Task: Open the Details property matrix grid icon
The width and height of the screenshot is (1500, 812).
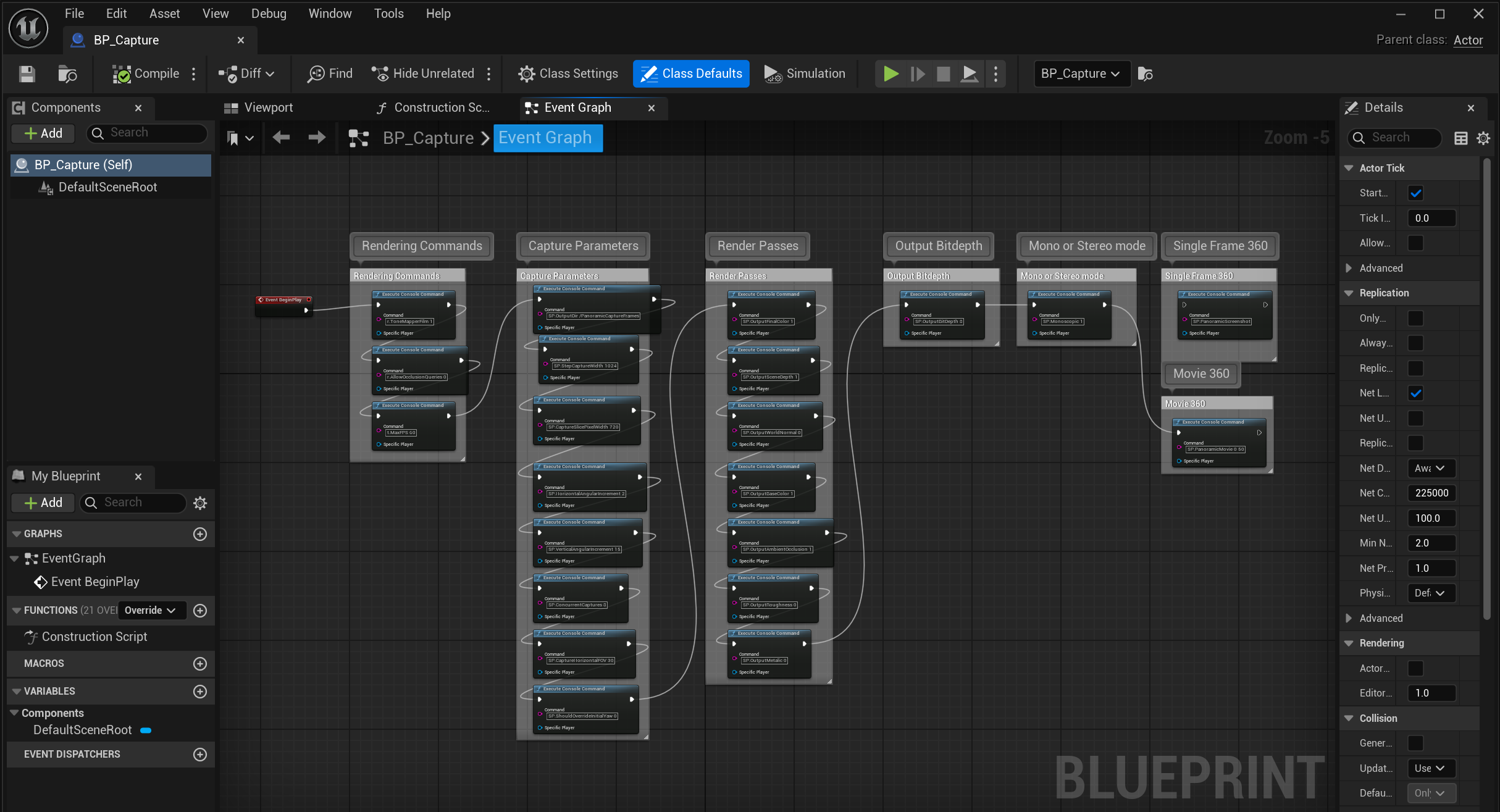Action: click(x=1460, y=138)
